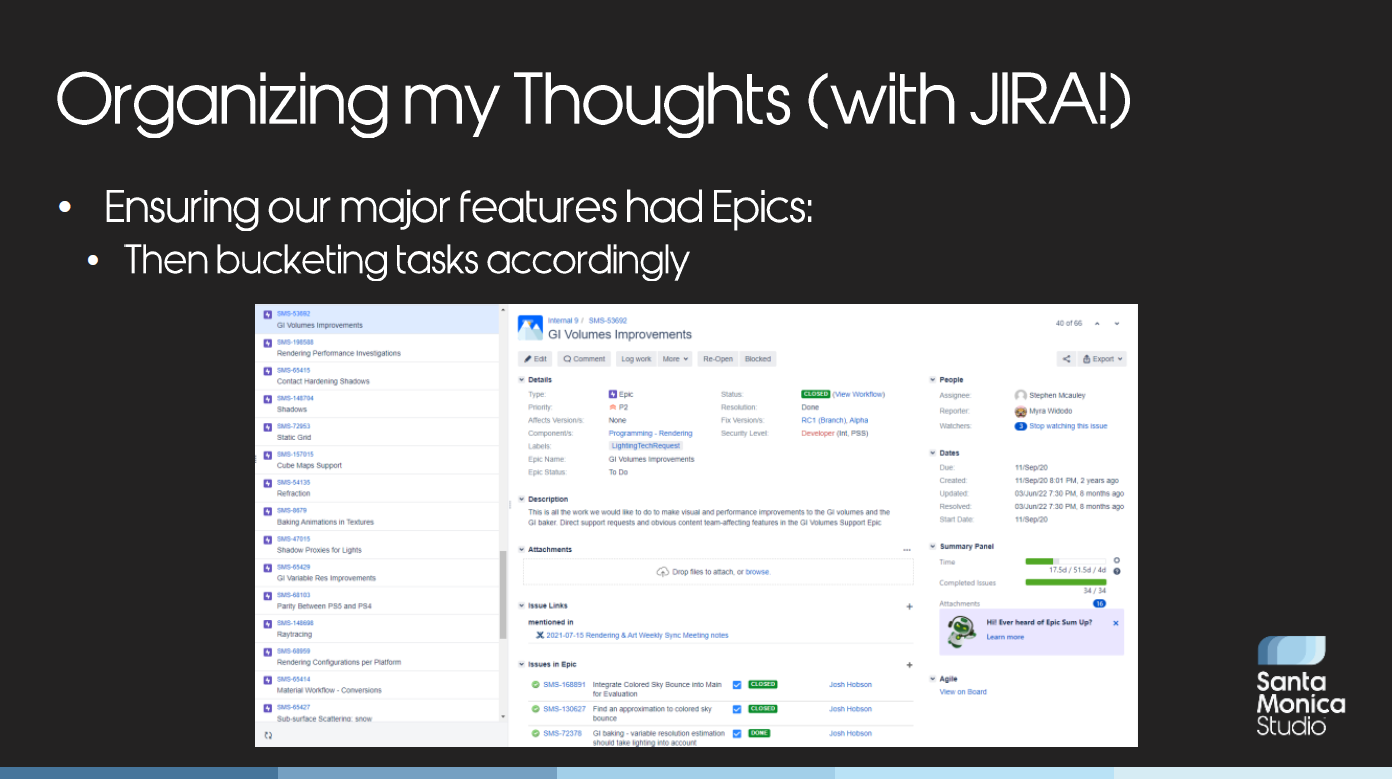The height and width of the screenshot is (779, 1392).
Task: Click the green status icon for SMS-72378
Action: (536, 733)
